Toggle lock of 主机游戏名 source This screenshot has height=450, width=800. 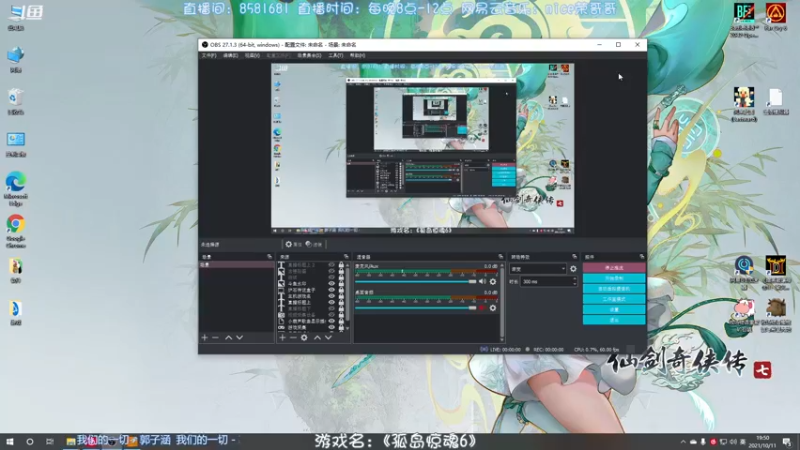(341, 296)
